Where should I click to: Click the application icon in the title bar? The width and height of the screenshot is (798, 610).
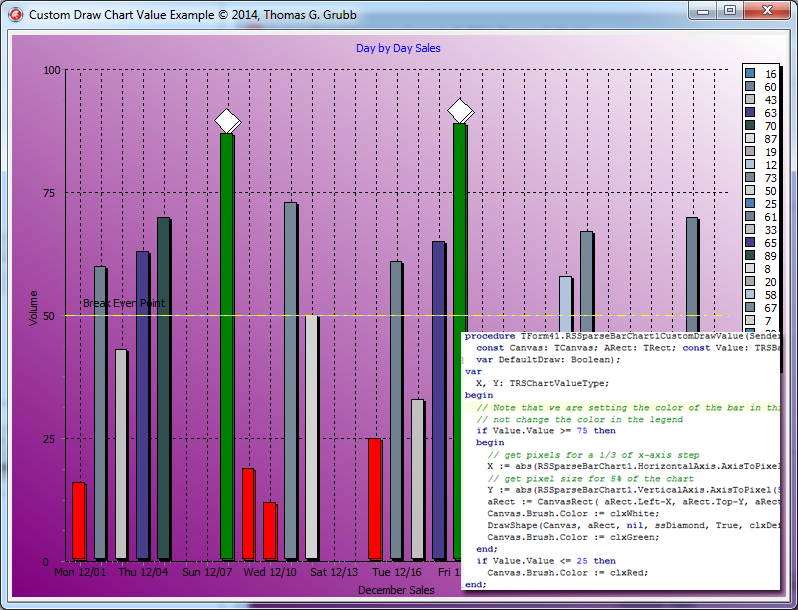pyautogui.click(x=14, y=15)
